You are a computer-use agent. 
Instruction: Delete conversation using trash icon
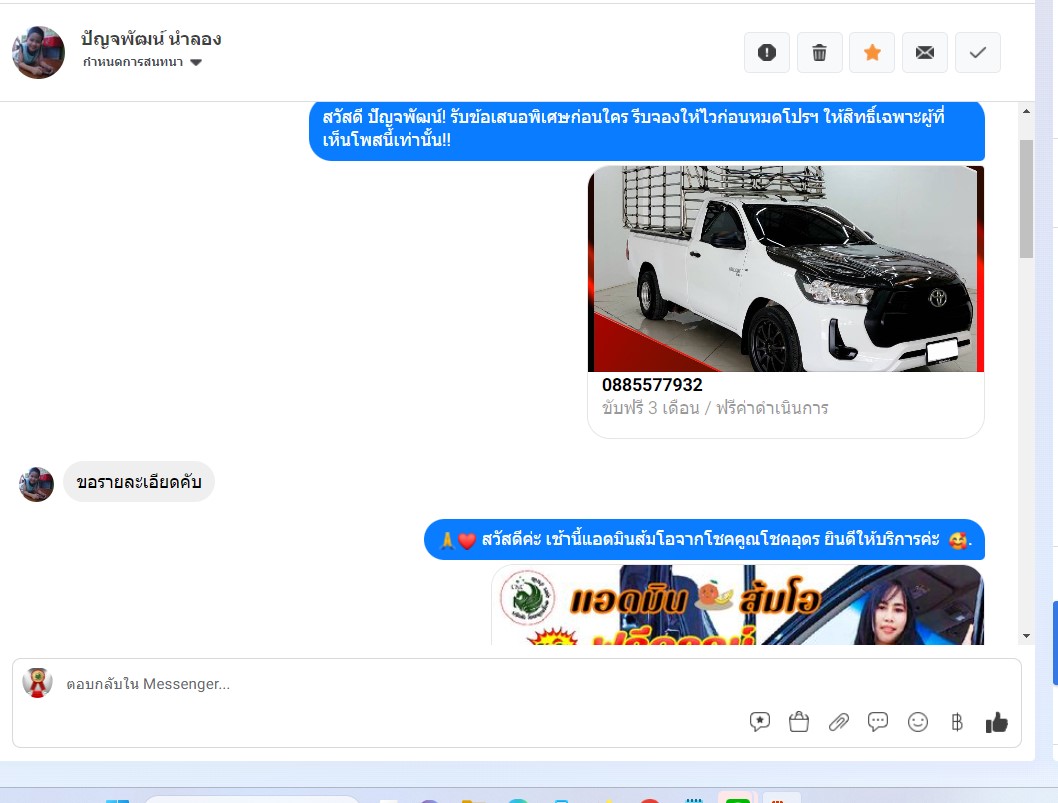point(819,53)
